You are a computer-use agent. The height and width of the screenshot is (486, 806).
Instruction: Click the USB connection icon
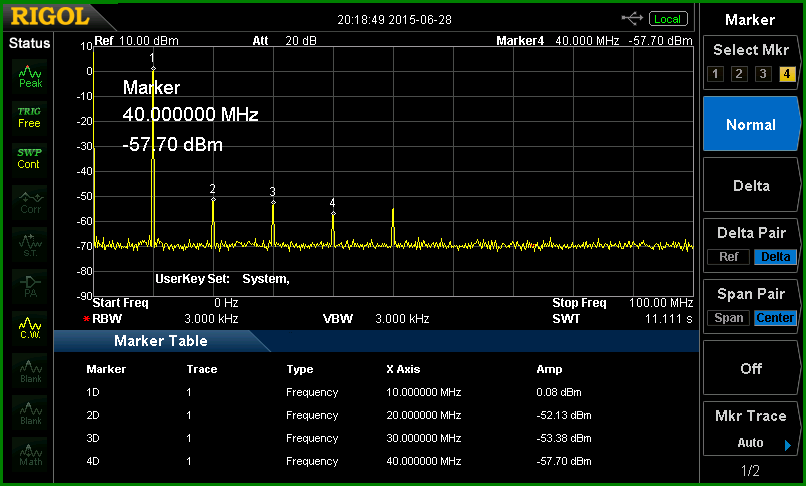[632, 19]
